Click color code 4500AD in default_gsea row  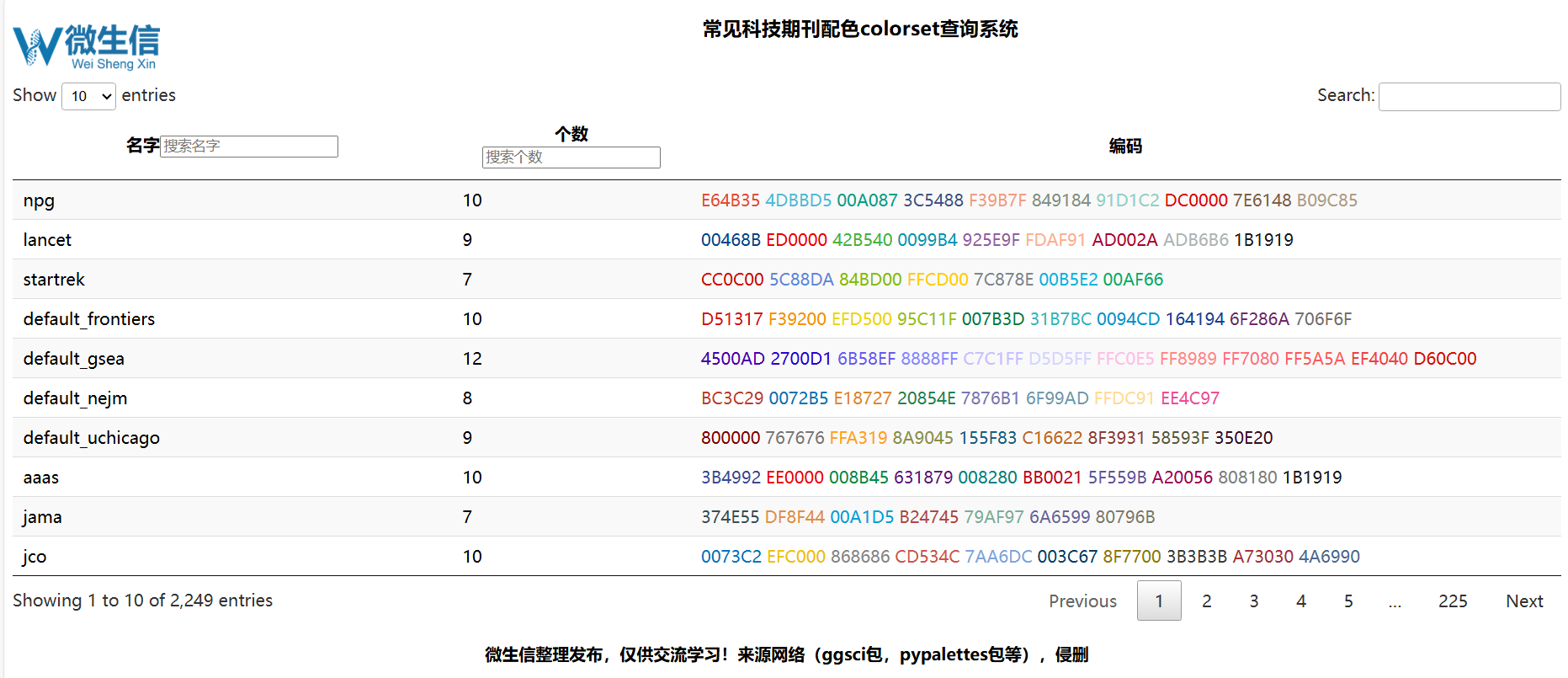coord(733,359)
